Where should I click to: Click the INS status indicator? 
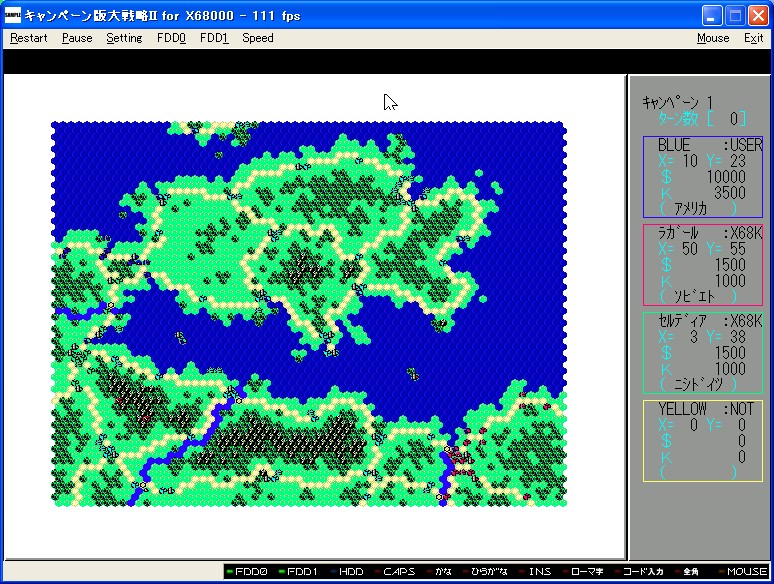pos(536,571)
